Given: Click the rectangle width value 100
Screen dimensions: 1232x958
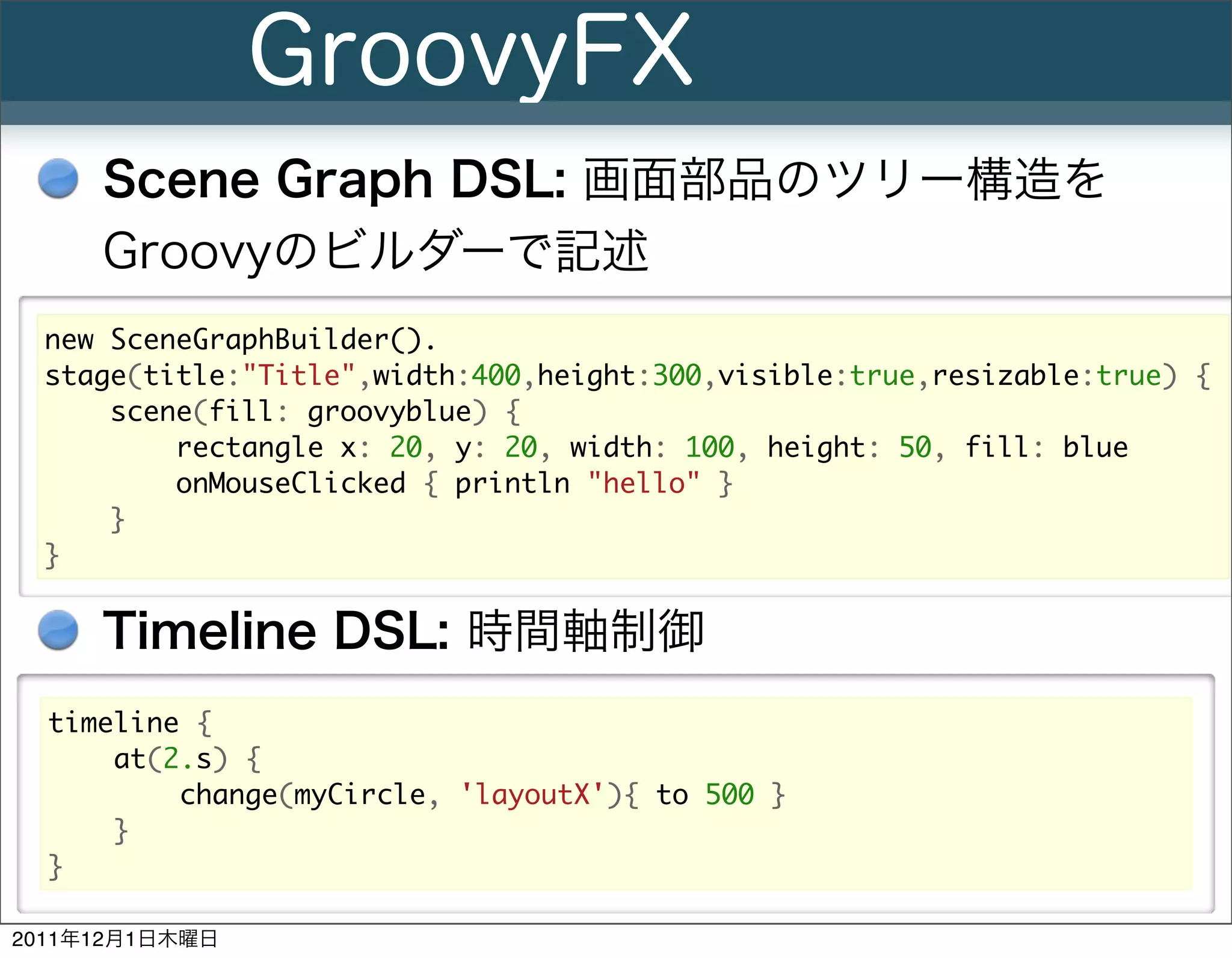Looking at the screenshot, I should (x=710, y=448).
